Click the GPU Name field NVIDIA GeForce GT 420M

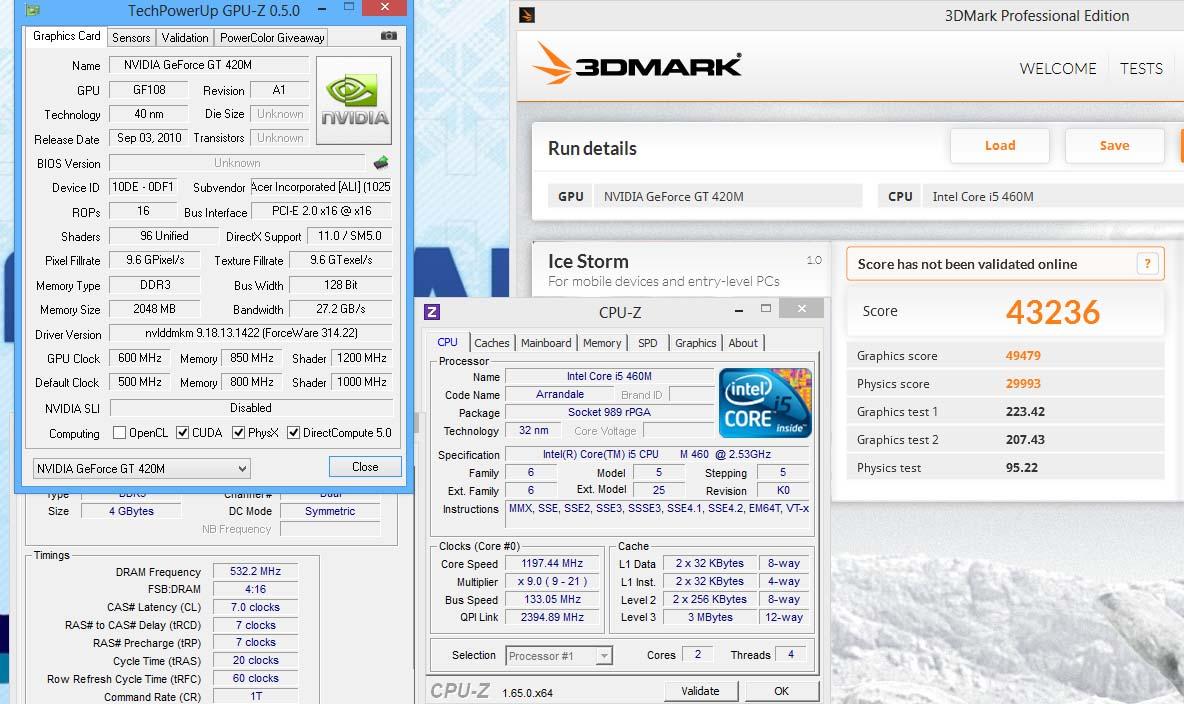pyautogui.click(x=208, y=65)
